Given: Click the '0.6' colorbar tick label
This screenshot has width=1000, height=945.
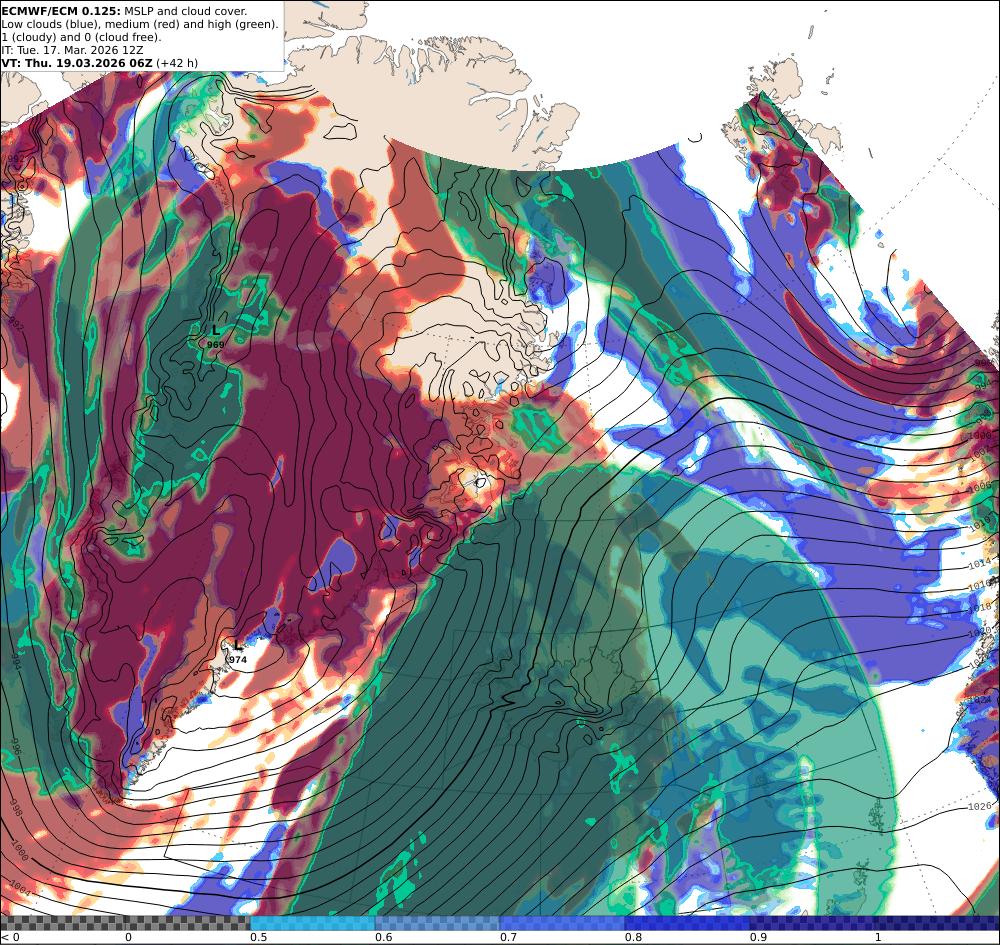Looking at the screenshot, I should click(x=384, y=937).
